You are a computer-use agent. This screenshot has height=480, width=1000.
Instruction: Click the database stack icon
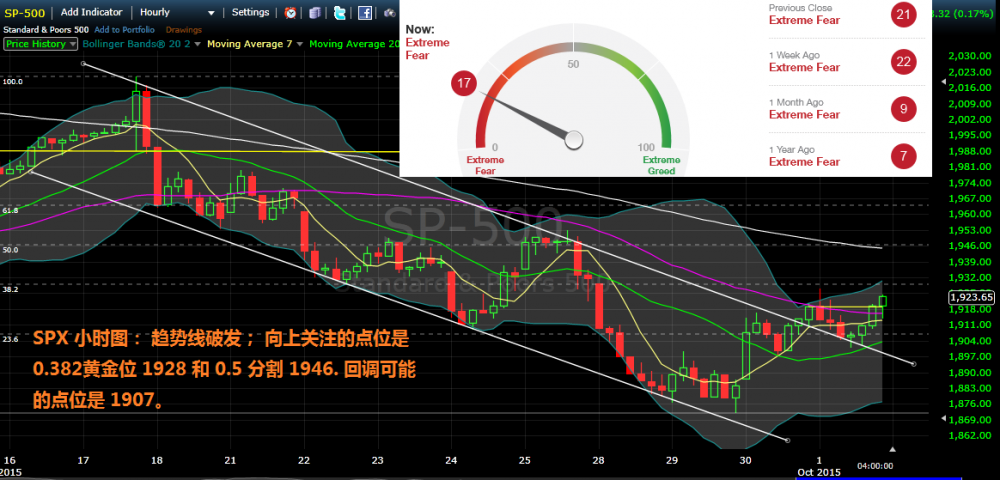[x=314, y=12]
